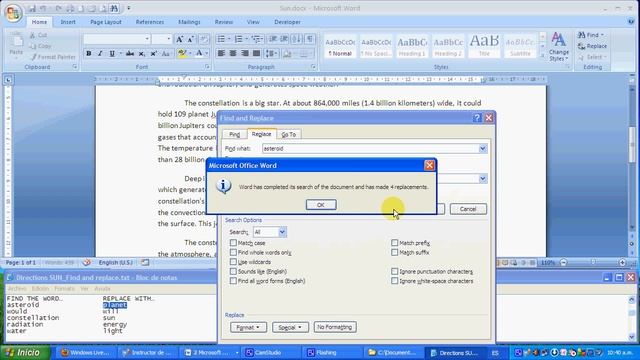Apply subscript formatting
The image size is (640, 360).
pos(141,53)
